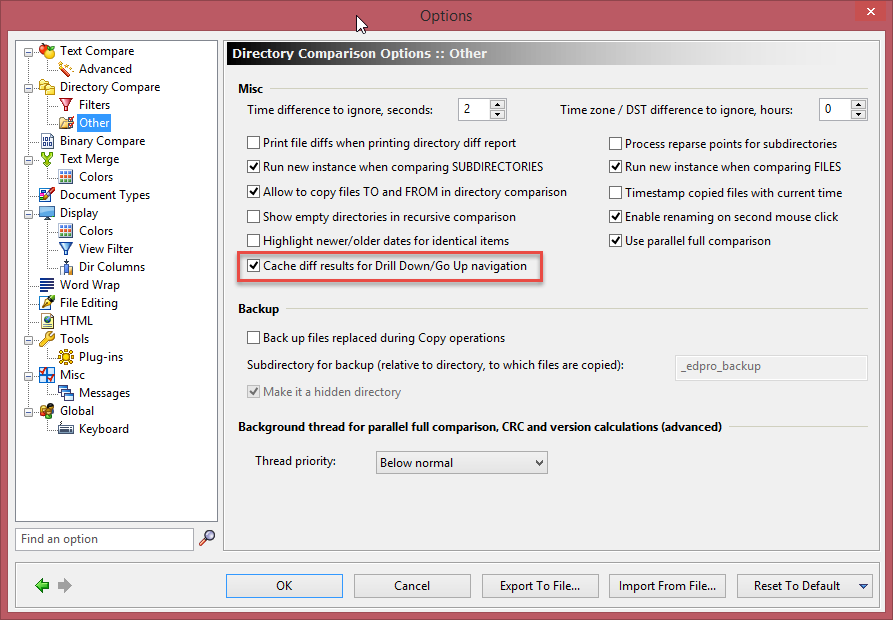The height and width of the screenshot is (620, 893).
Task: Increase time difference seconds with up arrow
Action: [x=497, y=105]
